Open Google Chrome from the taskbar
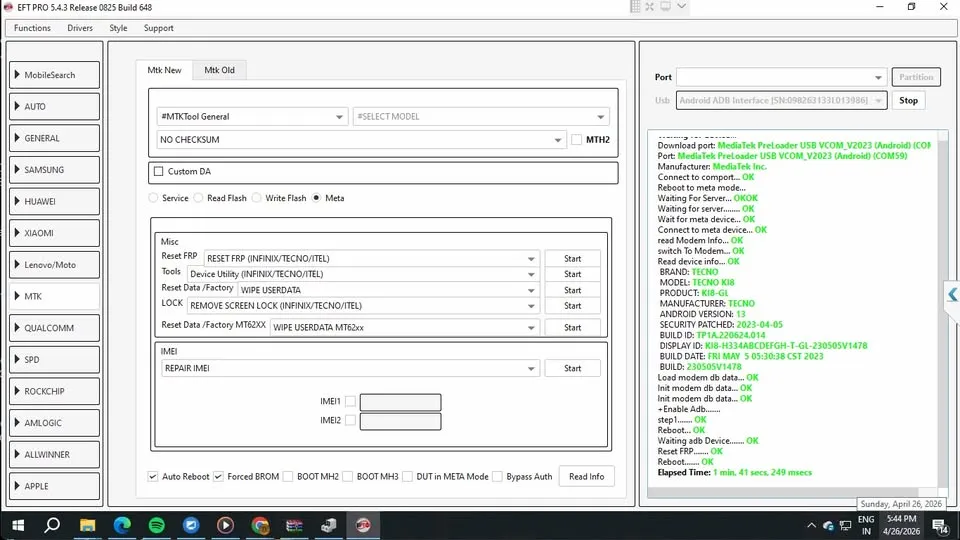960x540 pixels. 260,524
